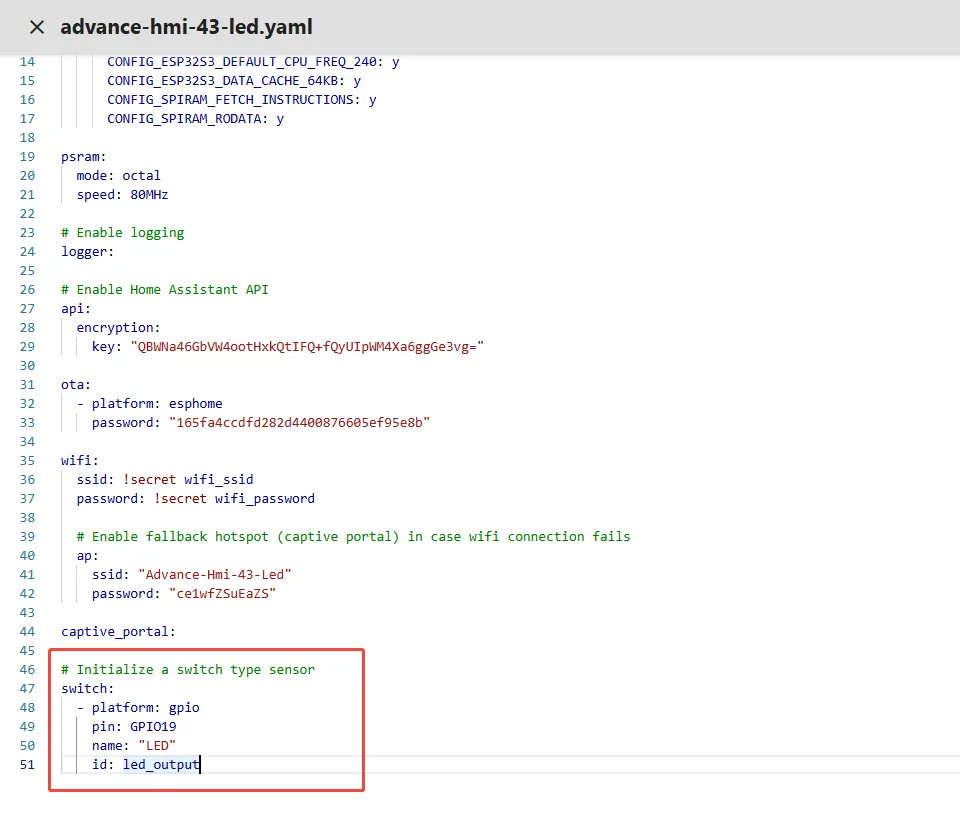The height and width of the screenshot is (816, 960).
Task: Click the fallback hotspot password "ce1wfZSuEaZS"
Action: [x=222, y=594]
